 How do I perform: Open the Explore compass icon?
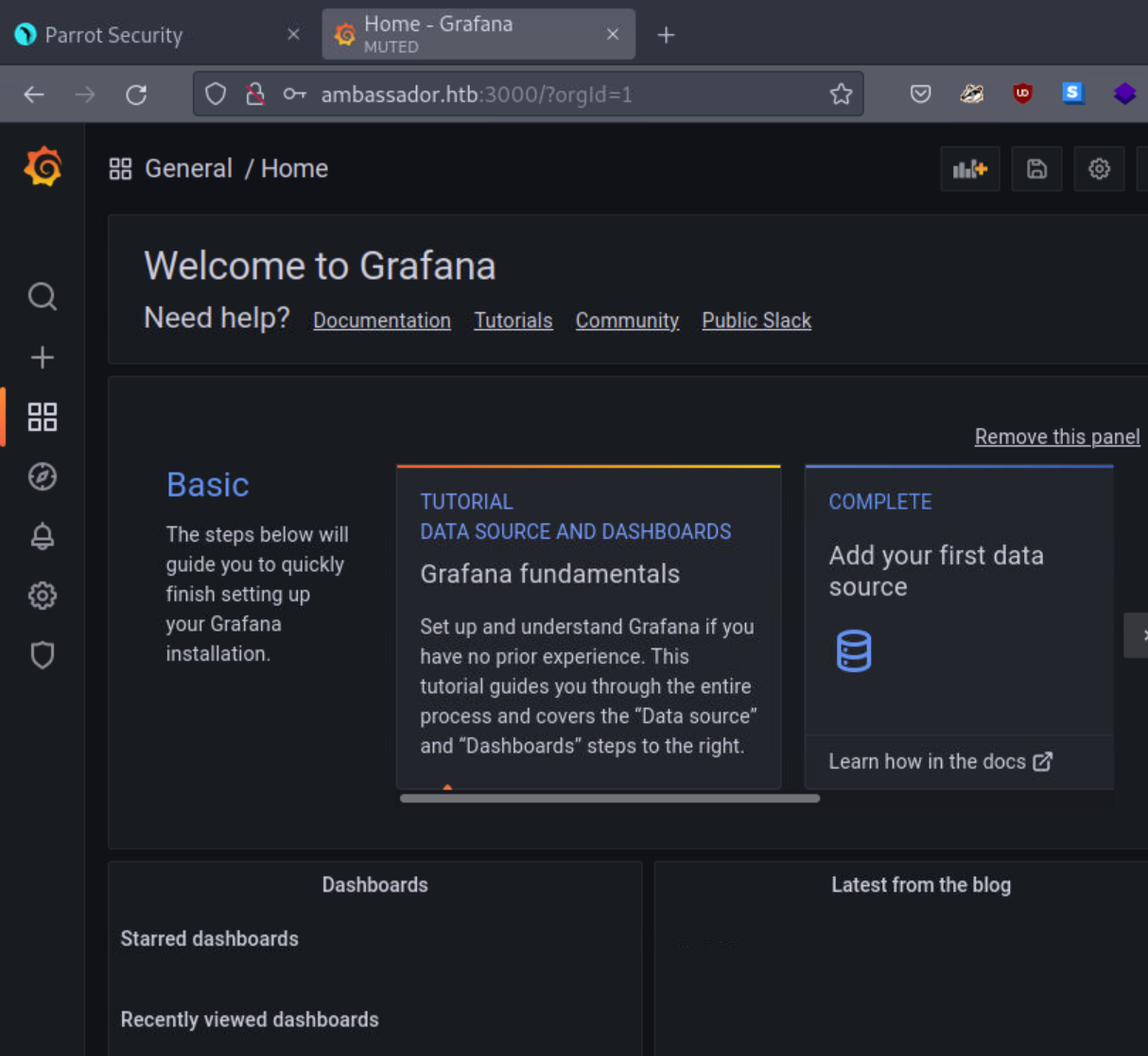[43, 476]
